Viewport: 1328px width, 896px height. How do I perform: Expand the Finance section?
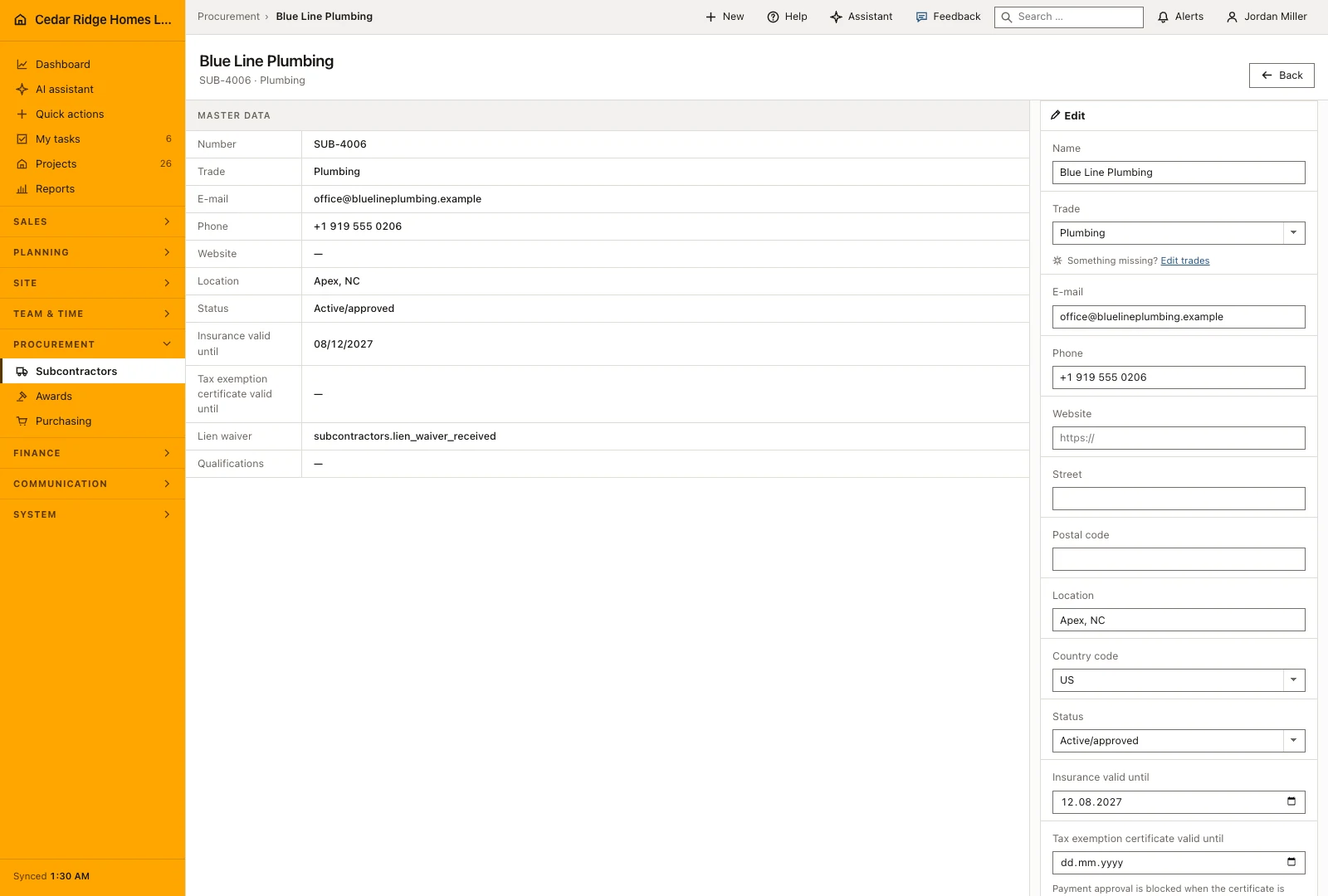click(92, 453)
